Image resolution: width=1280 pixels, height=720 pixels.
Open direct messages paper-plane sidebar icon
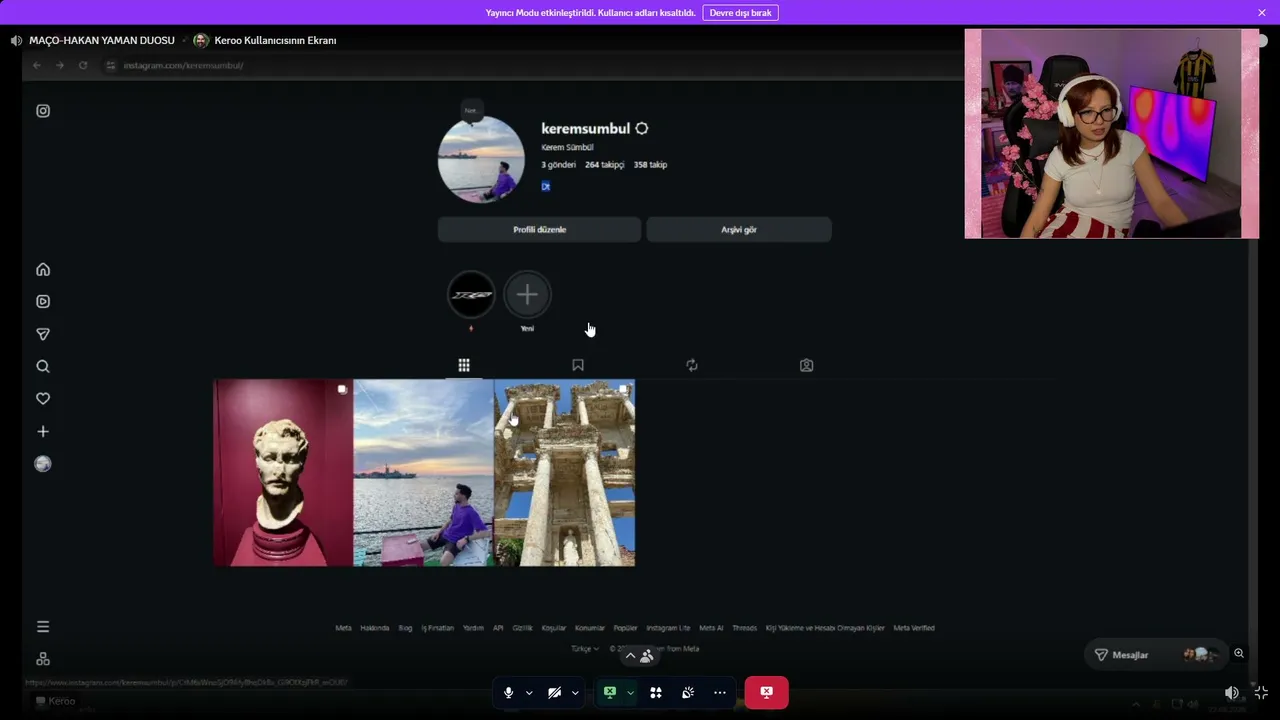click(x=43, y=334)
